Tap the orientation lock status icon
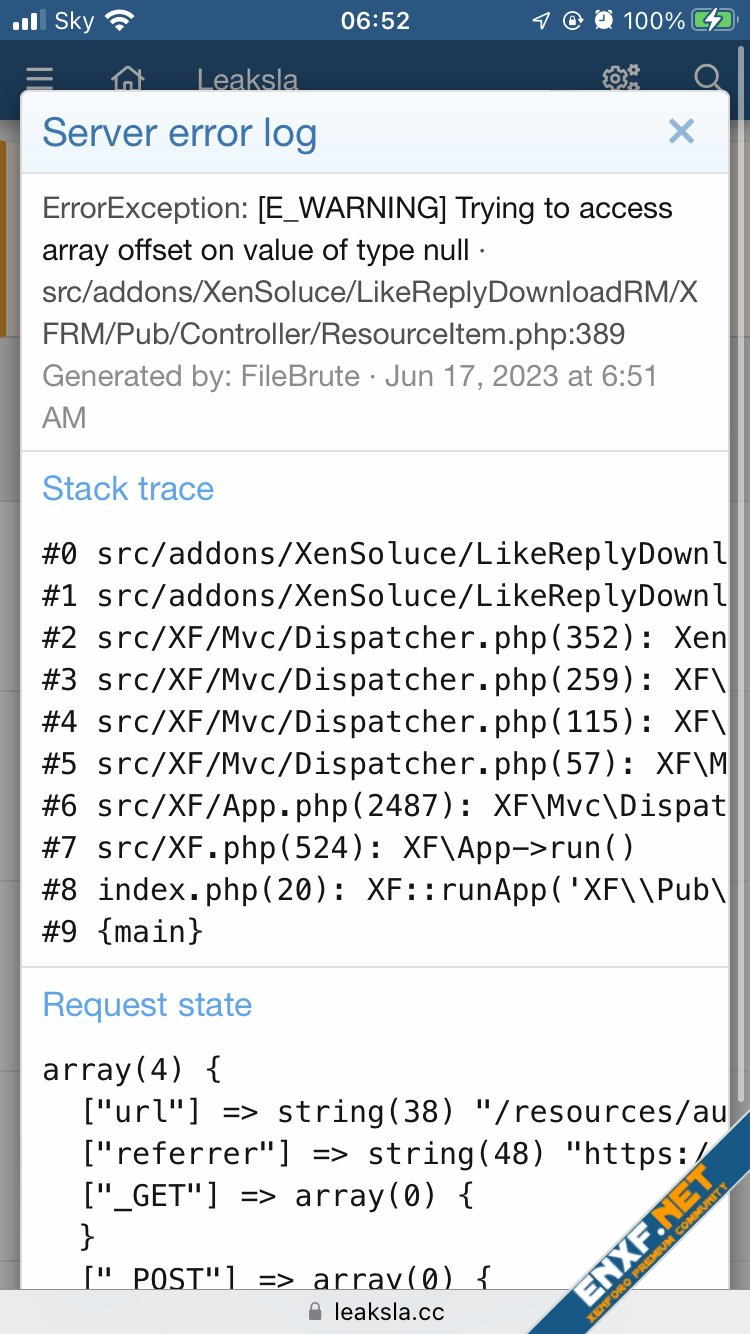 572,20
